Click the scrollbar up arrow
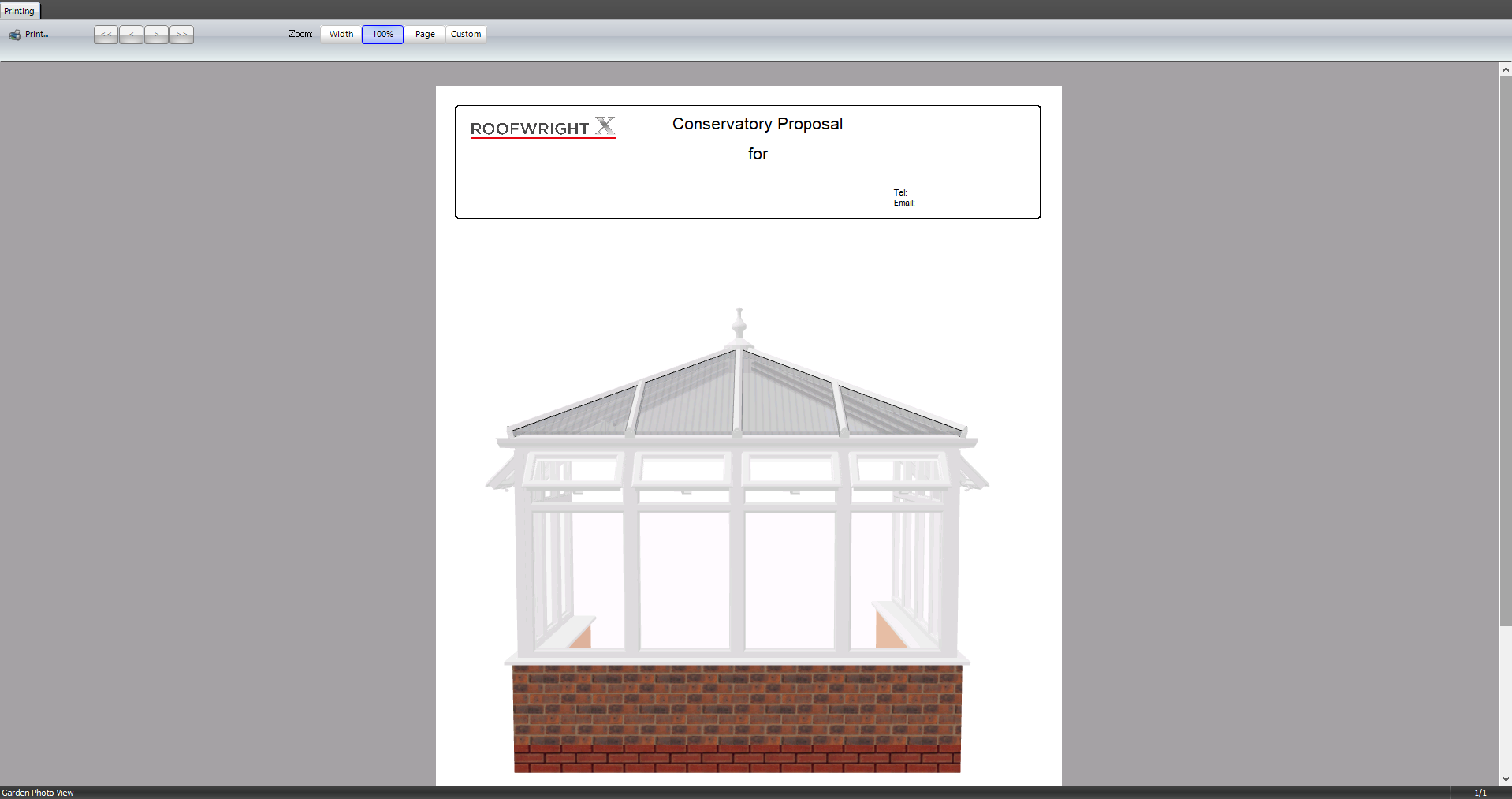 pos(1506,69)
